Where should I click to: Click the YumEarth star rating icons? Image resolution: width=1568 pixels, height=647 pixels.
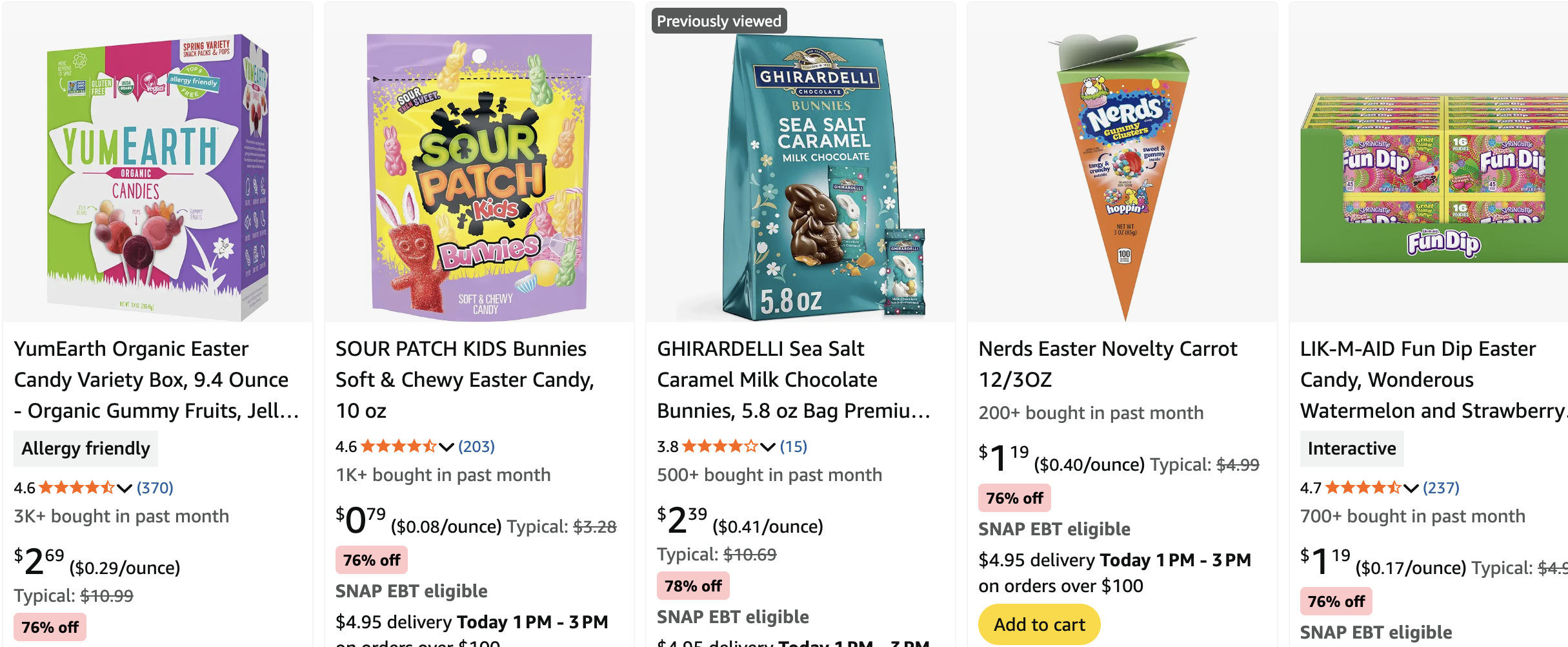pos(76,488)
